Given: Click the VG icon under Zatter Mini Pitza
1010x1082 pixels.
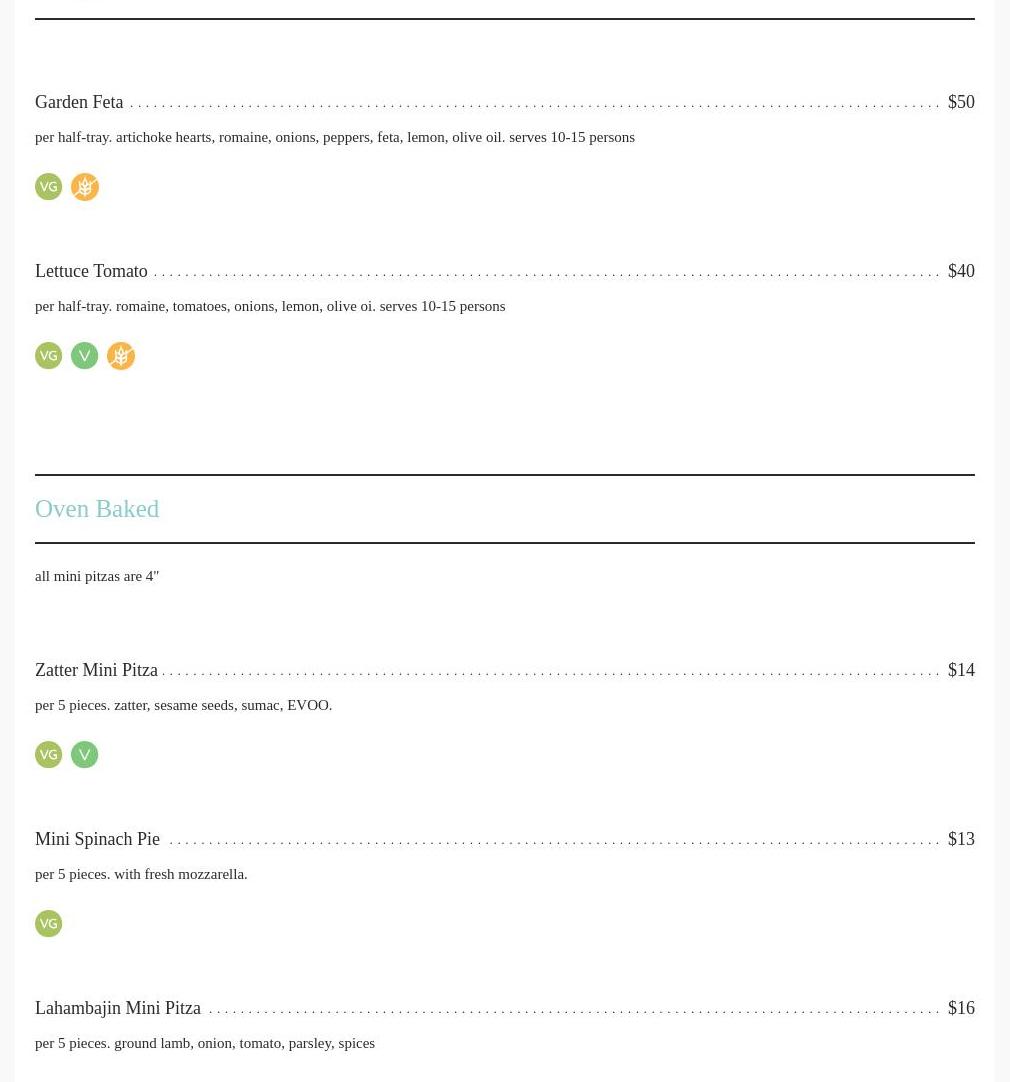Looking at the screenshot, I should click(48, 755).
